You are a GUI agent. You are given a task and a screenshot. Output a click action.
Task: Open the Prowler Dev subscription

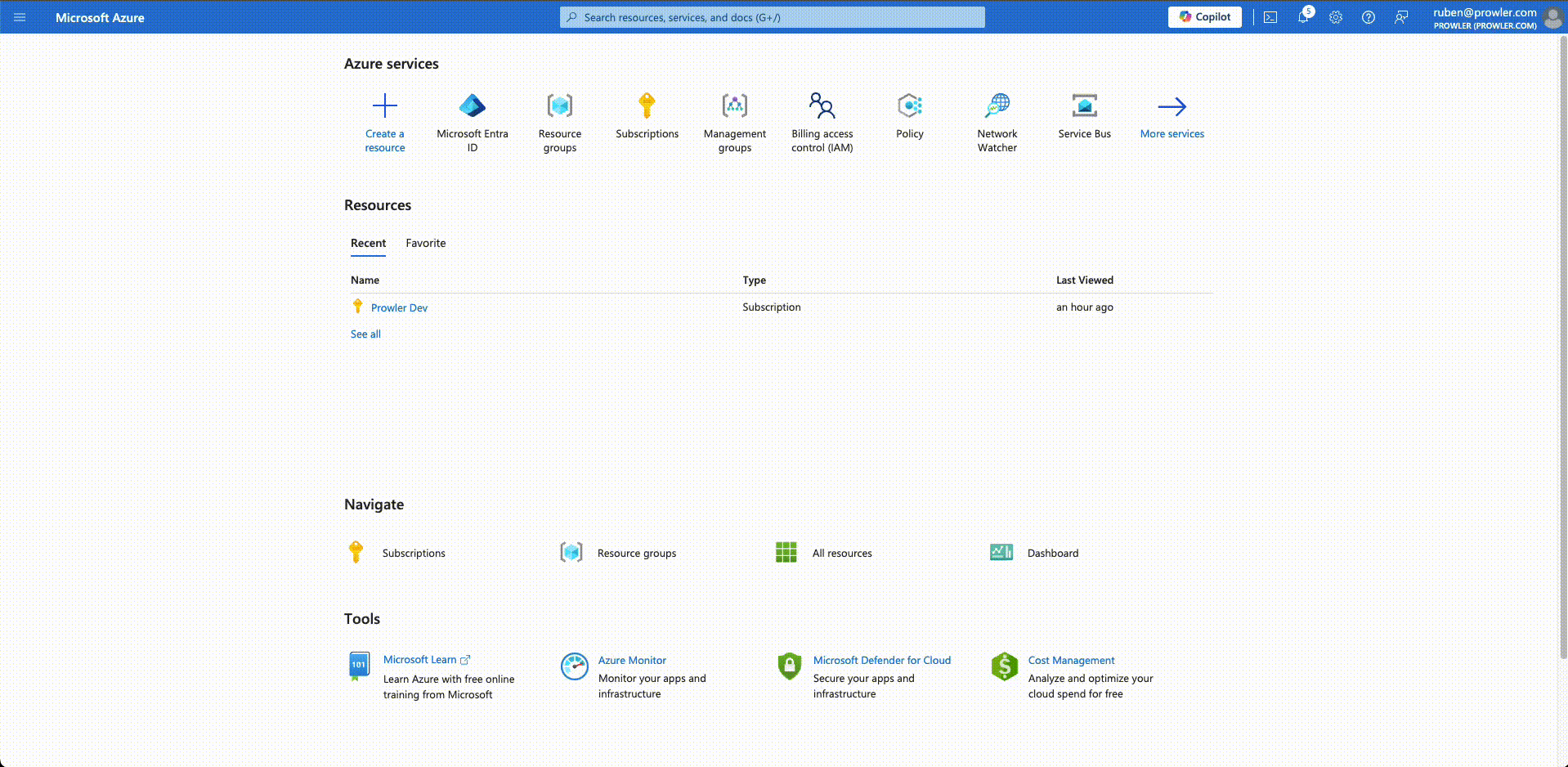(400, 307)
